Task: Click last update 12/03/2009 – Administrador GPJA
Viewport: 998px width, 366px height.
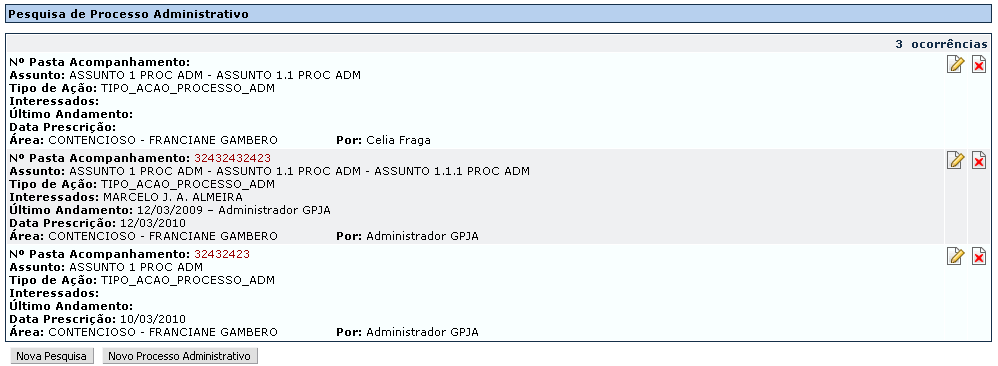Action: click(234, 210)
